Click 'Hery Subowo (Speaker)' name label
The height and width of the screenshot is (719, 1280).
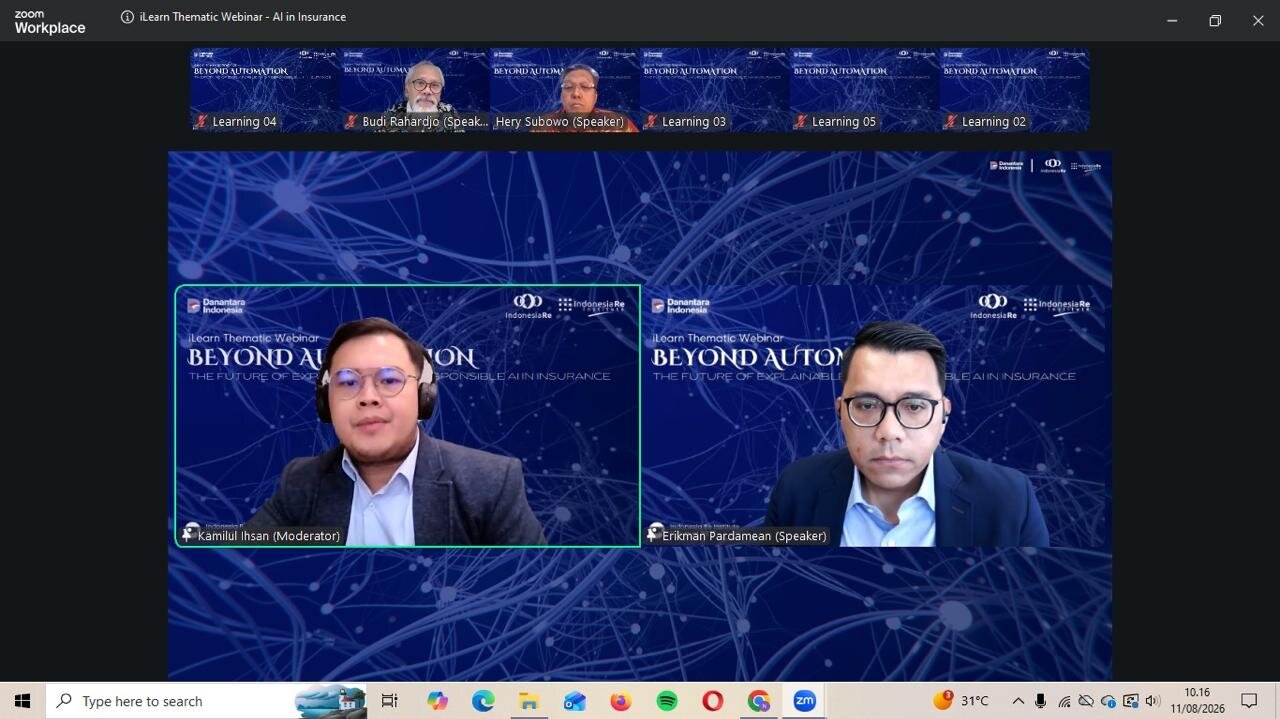559,122
